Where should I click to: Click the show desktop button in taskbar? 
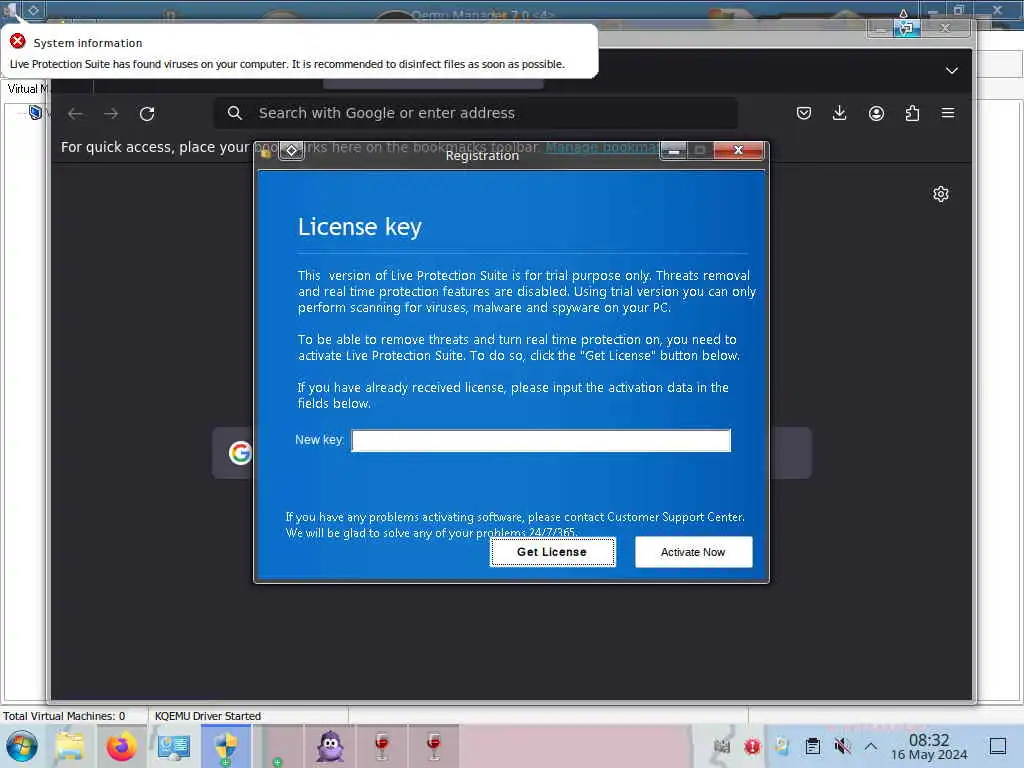pyautogui.click(x=998, y=746)
